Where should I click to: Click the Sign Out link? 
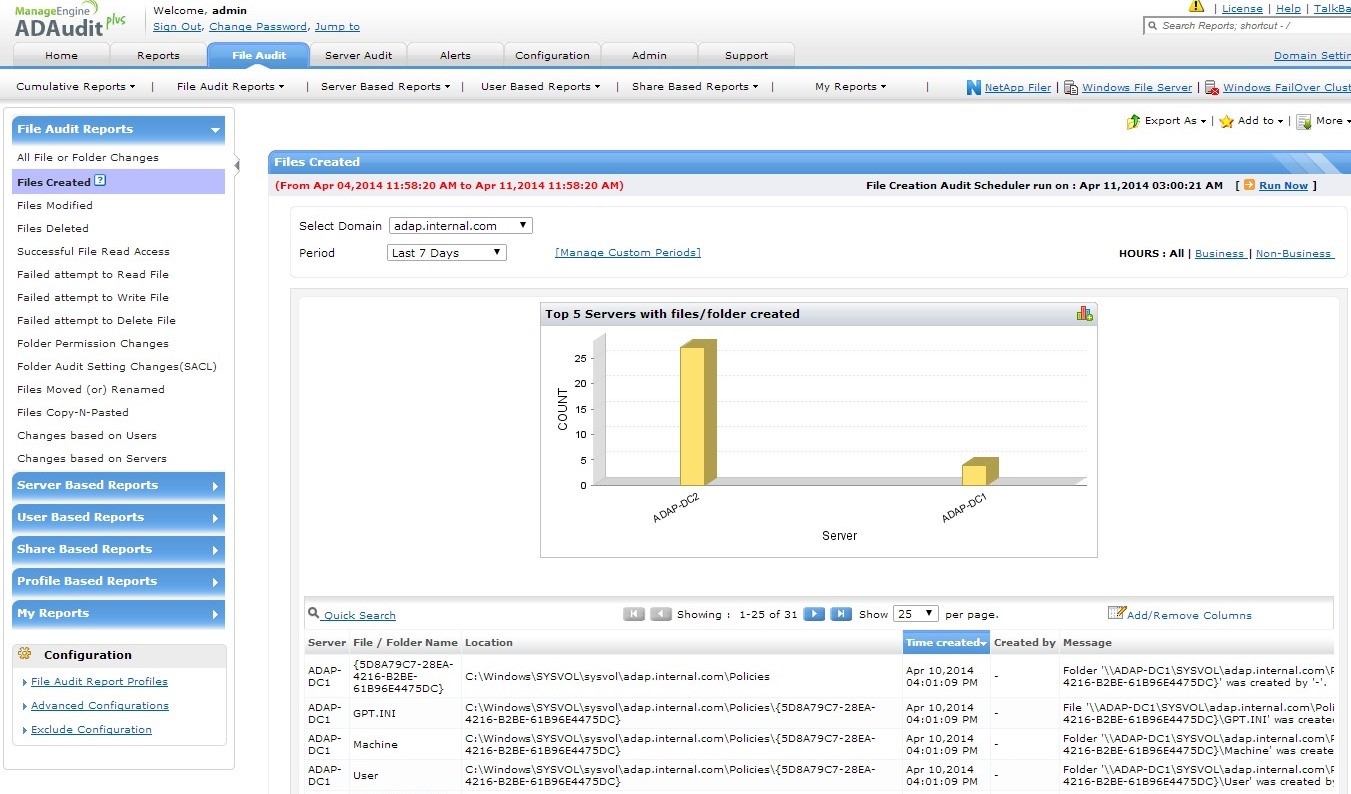(x=177, y=27)
